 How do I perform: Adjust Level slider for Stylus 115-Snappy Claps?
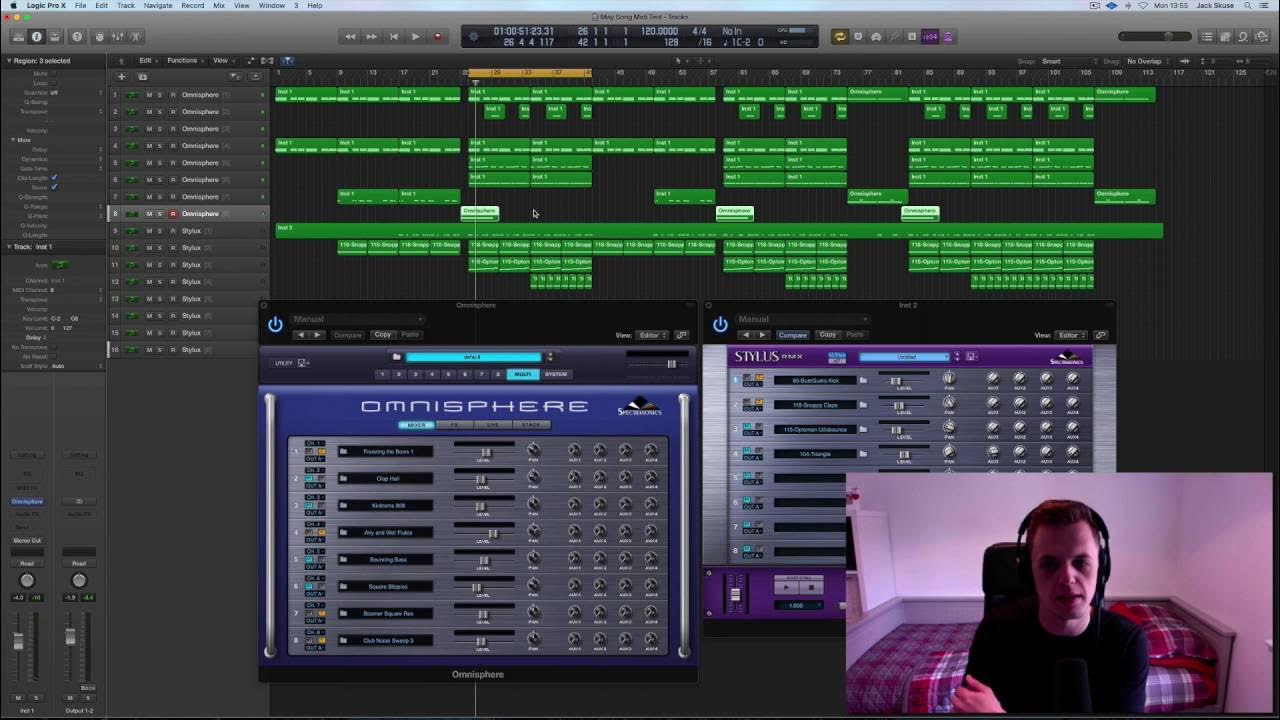[x=898, y=405]
